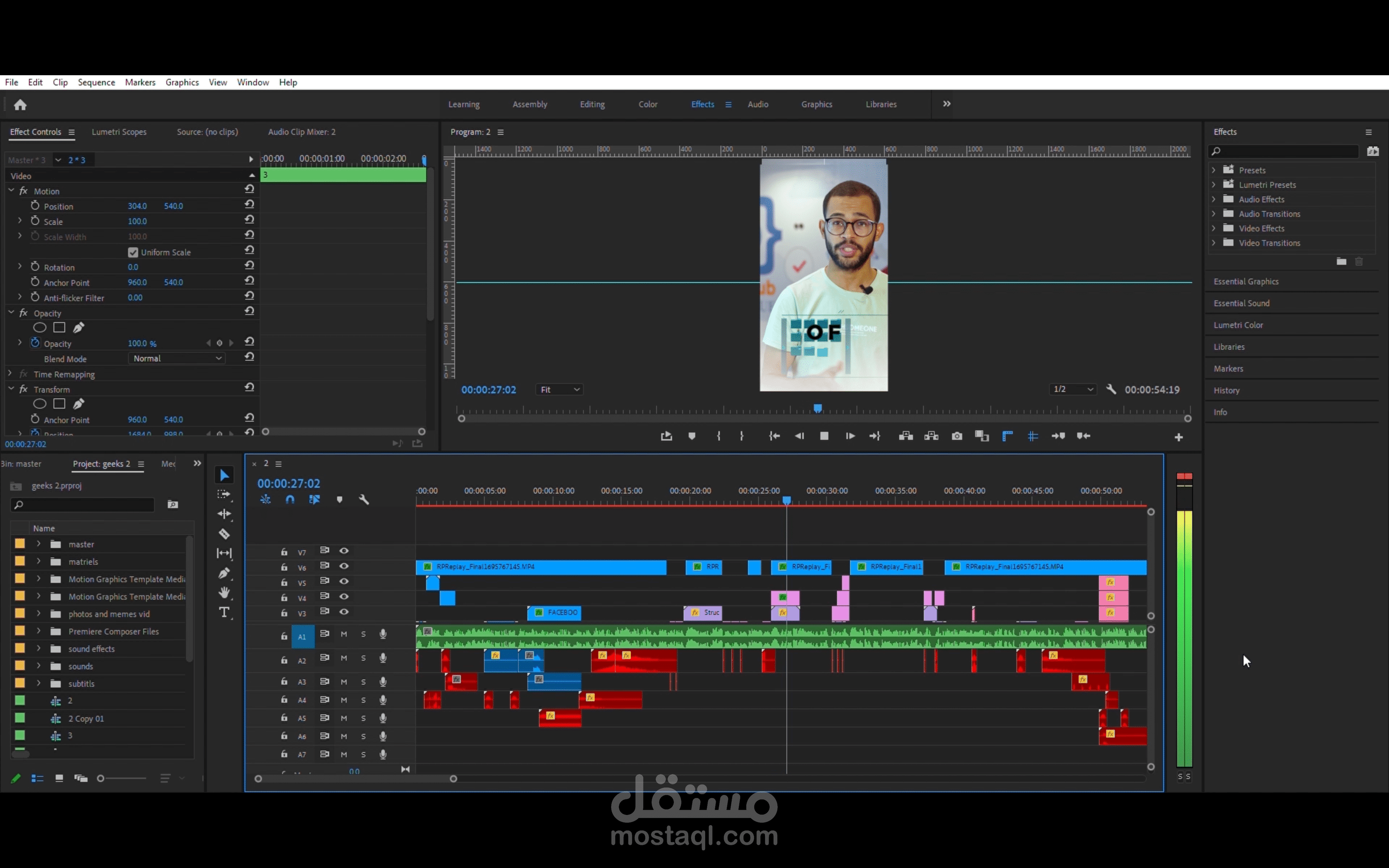Lock the V5 track
Viewport: 1389px width, 868px height.
(284, 582)
